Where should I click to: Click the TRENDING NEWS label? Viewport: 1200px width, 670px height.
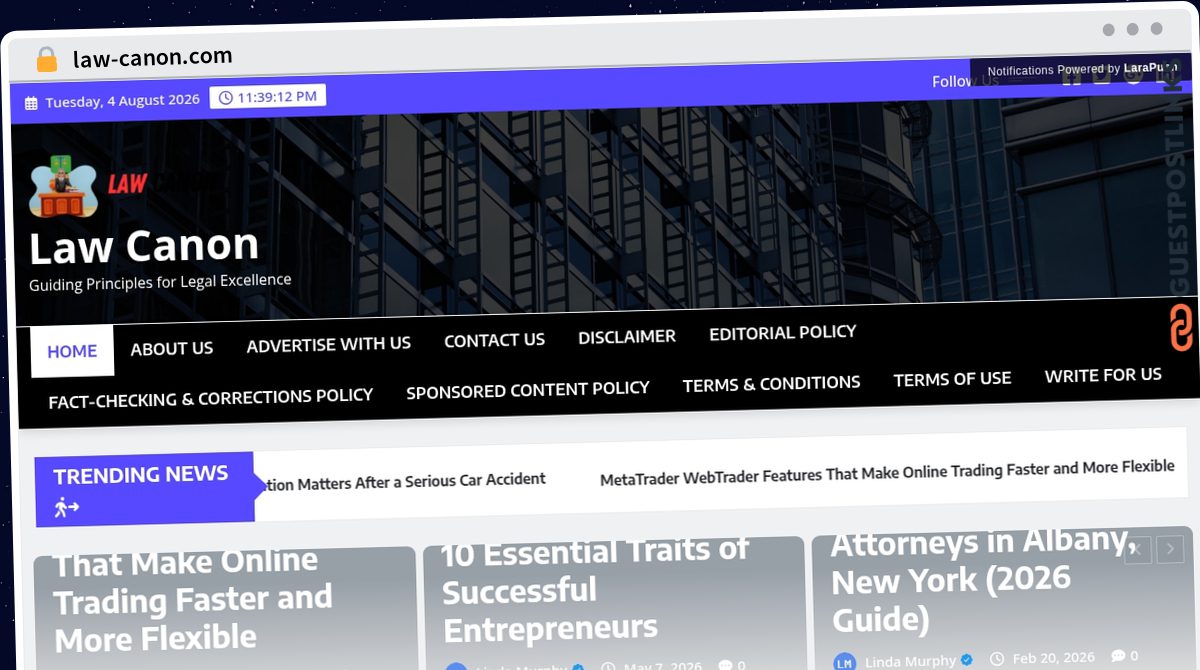click(x=141, y=475)
